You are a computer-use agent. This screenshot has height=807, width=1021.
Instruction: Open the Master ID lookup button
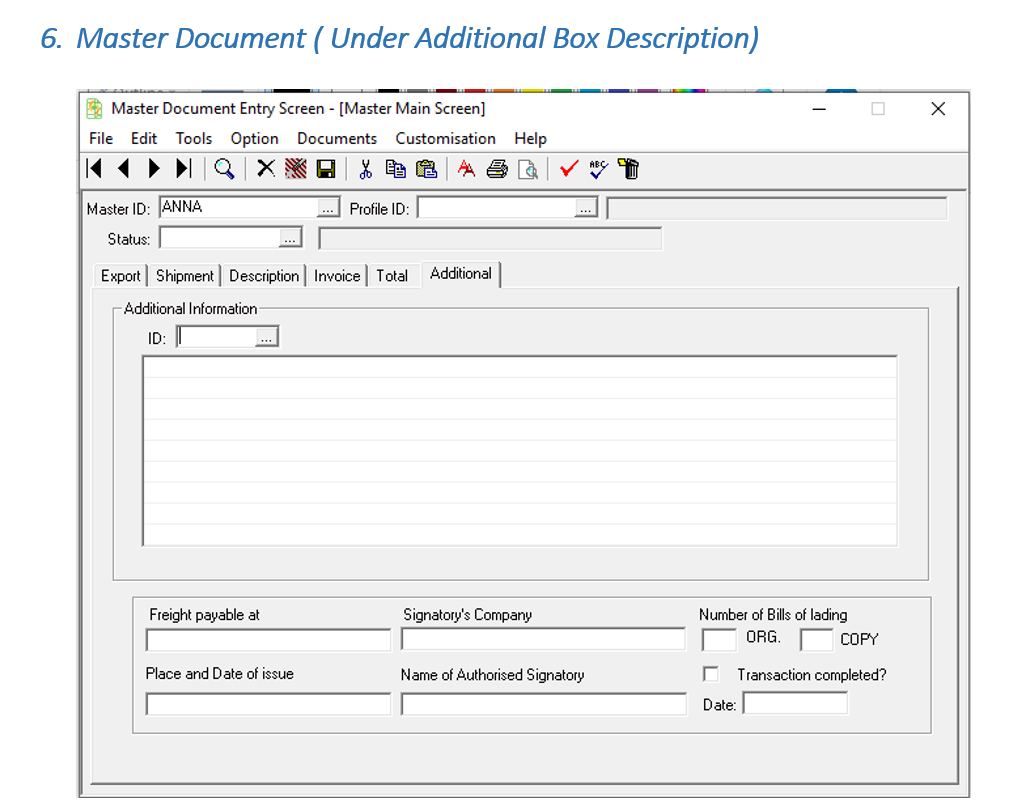(328, 208)
